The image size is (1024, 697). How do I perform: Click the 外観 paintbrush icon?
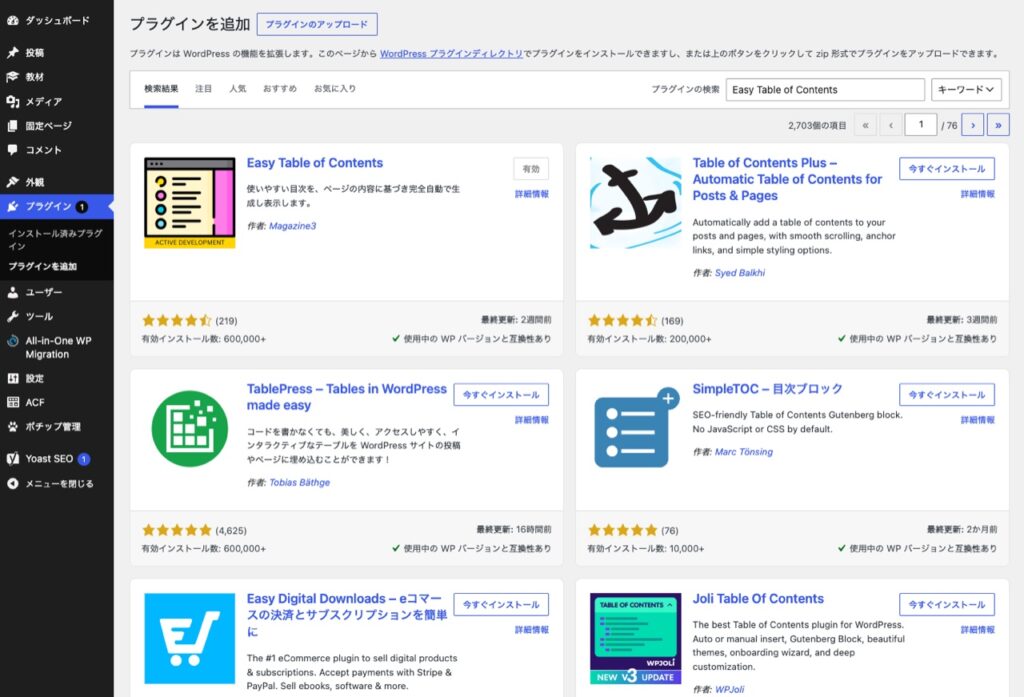tap(12, 182)
